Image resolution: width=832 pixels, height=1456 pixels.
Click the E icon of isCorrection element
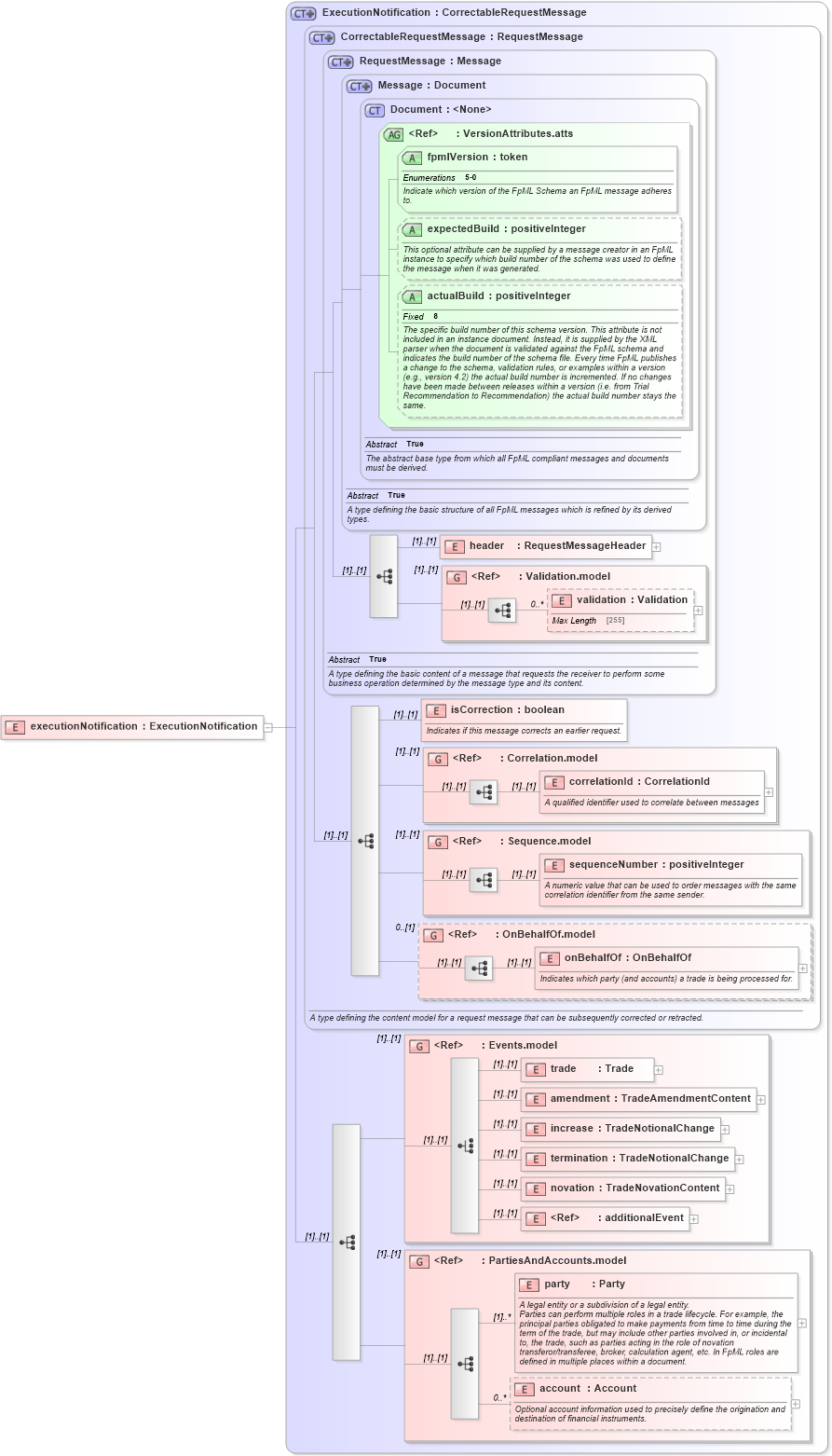(x=435, y=710)
